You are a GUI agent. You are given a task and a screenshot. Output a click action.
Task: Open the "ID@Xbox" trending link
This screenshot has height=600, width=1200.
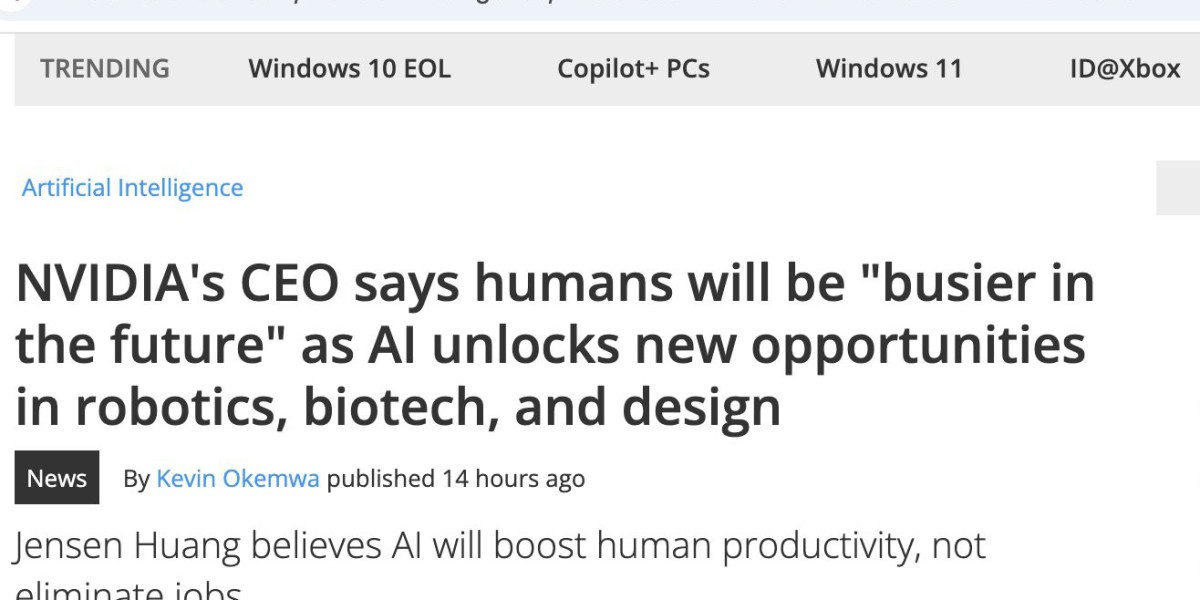(x=1123, y=69)
